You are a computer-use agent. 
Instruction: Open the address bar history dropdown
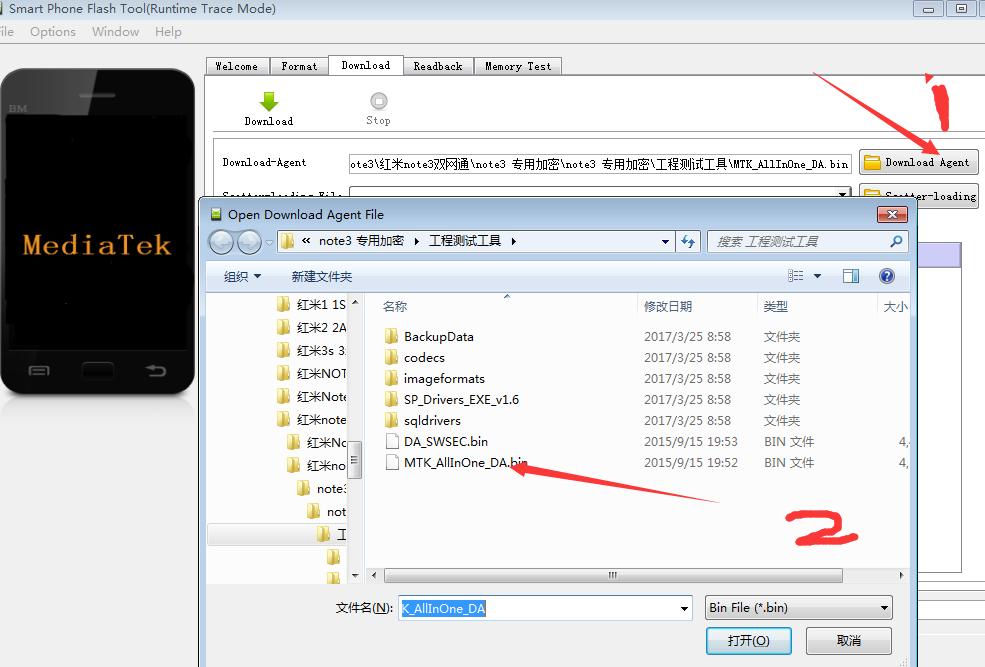coord(665,241)
